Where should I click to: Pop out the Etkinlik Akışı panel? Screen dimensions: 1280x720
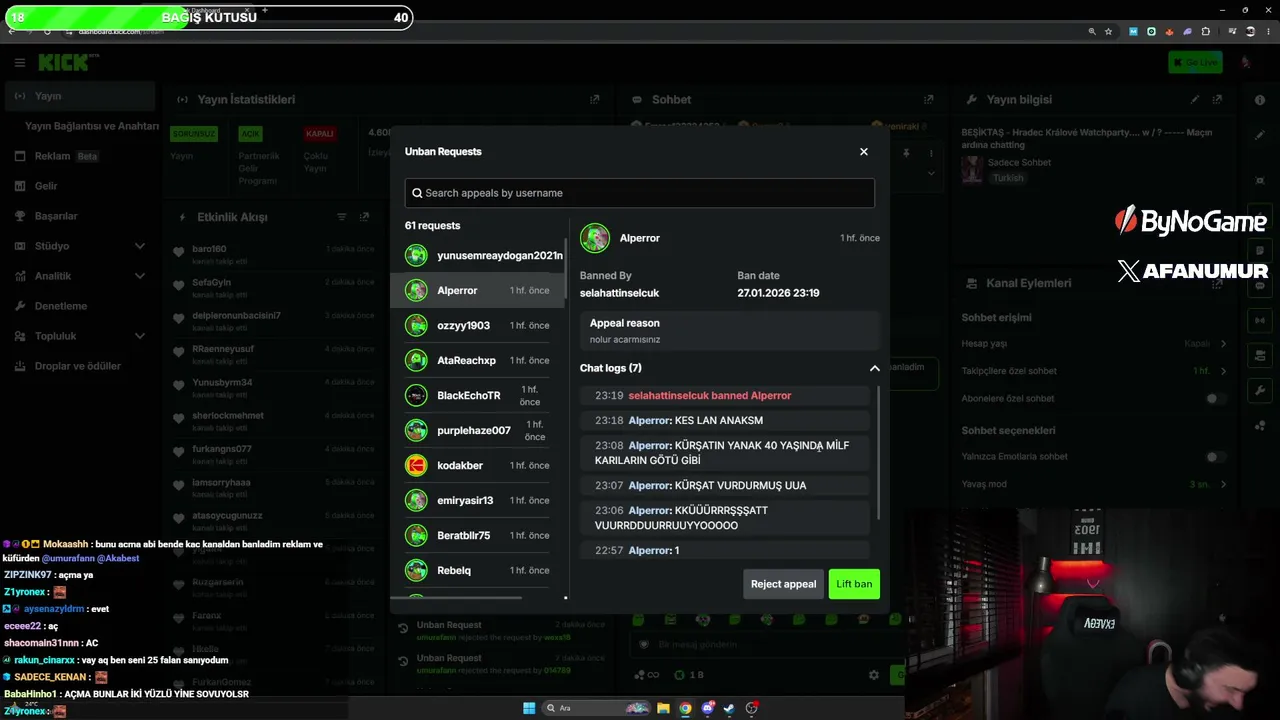click(364, 217)
